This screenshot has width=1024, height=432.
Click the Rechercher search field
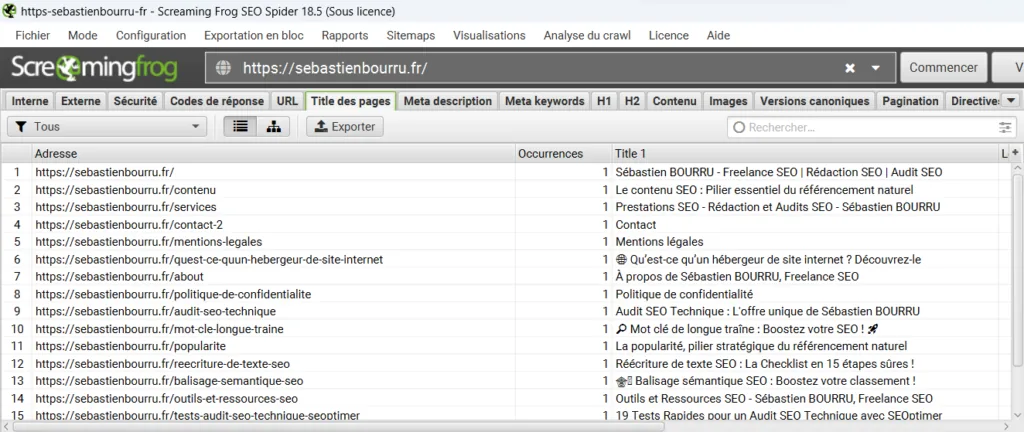pyautogui.click(x=872, y=127)
